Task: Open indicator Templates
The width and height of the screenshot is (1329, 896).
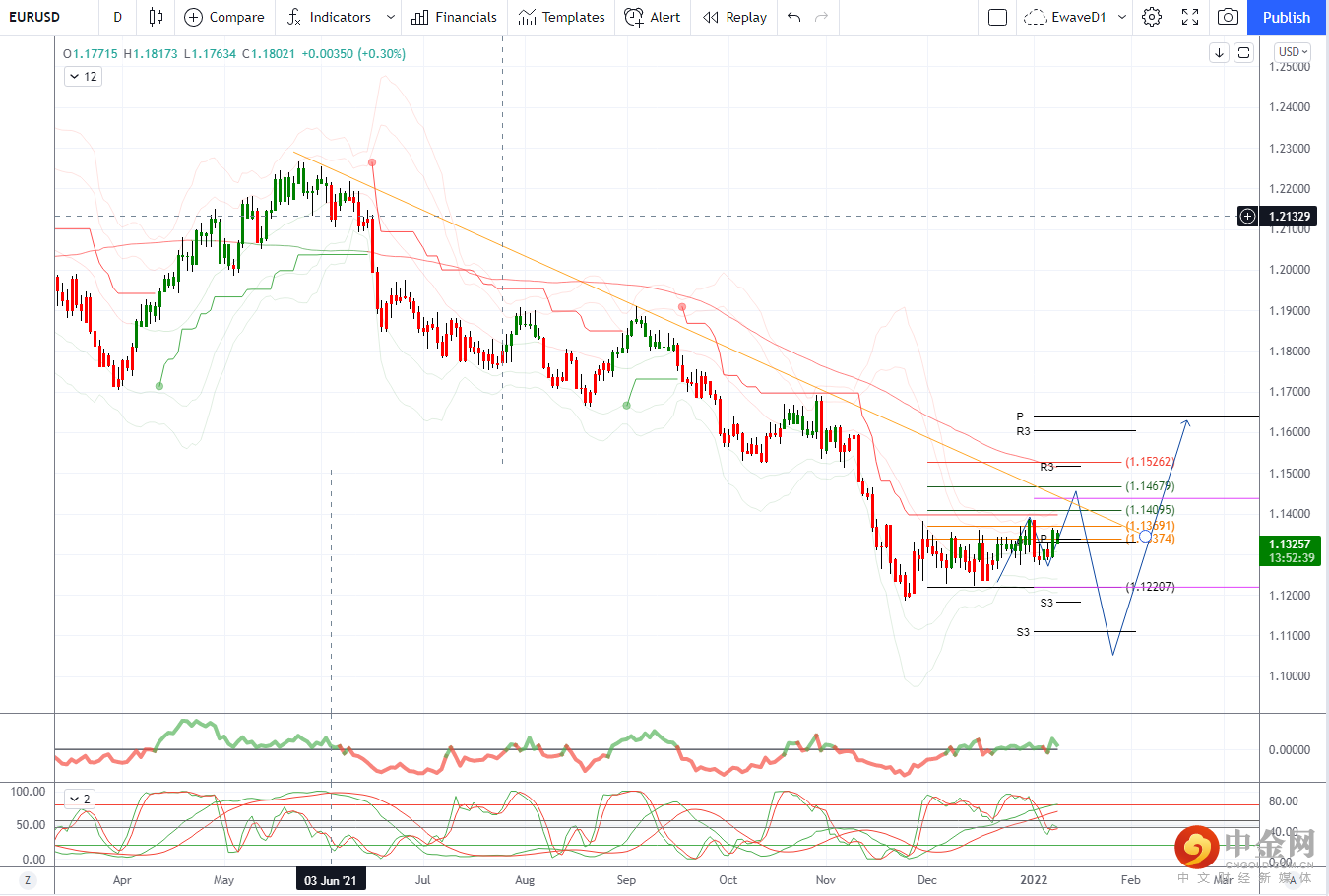Action: coord(561,17)
